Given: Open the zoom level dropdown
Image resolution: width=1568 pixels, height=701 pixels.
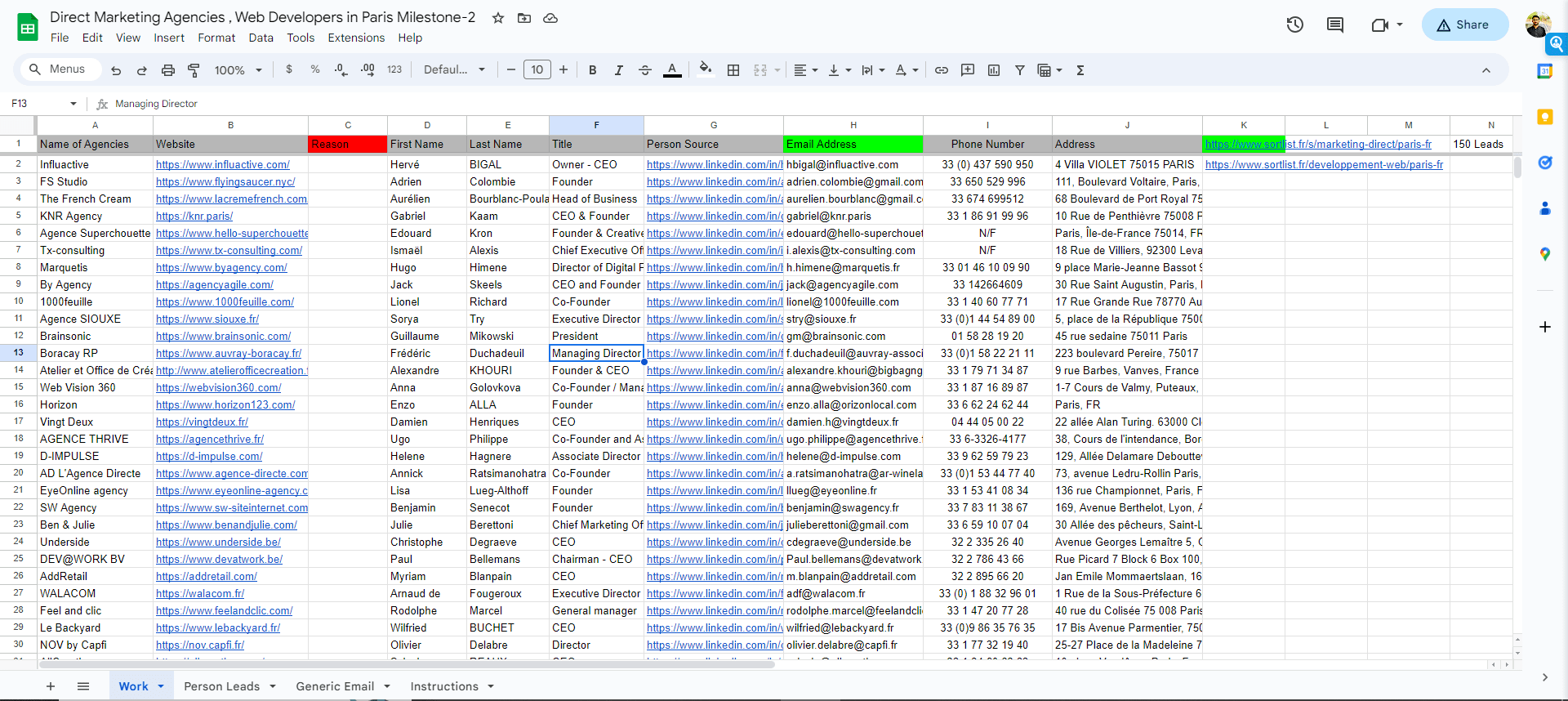Looking at the screenshot, I should 238,70.
